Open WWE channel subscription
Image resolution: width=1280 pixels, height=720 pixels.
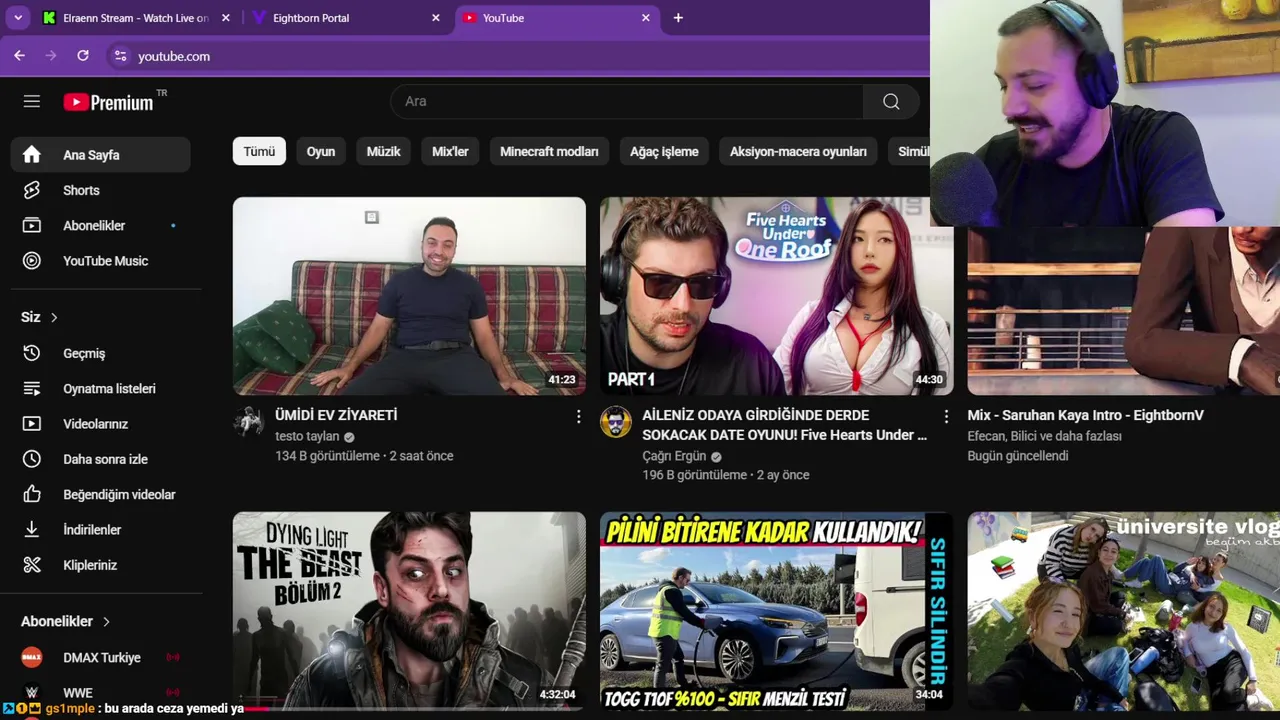click(x=100, y=692)
